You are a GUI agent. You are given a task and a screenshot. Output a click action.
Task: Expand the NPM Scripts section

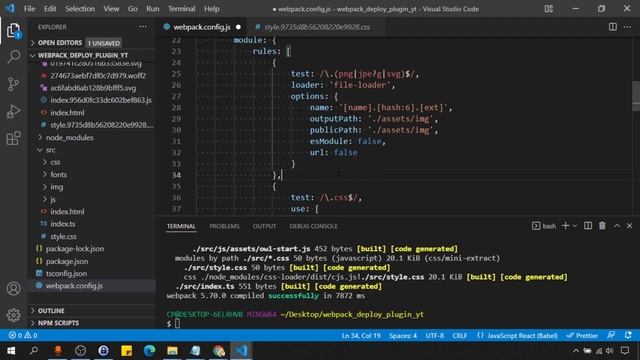(58, 323)
